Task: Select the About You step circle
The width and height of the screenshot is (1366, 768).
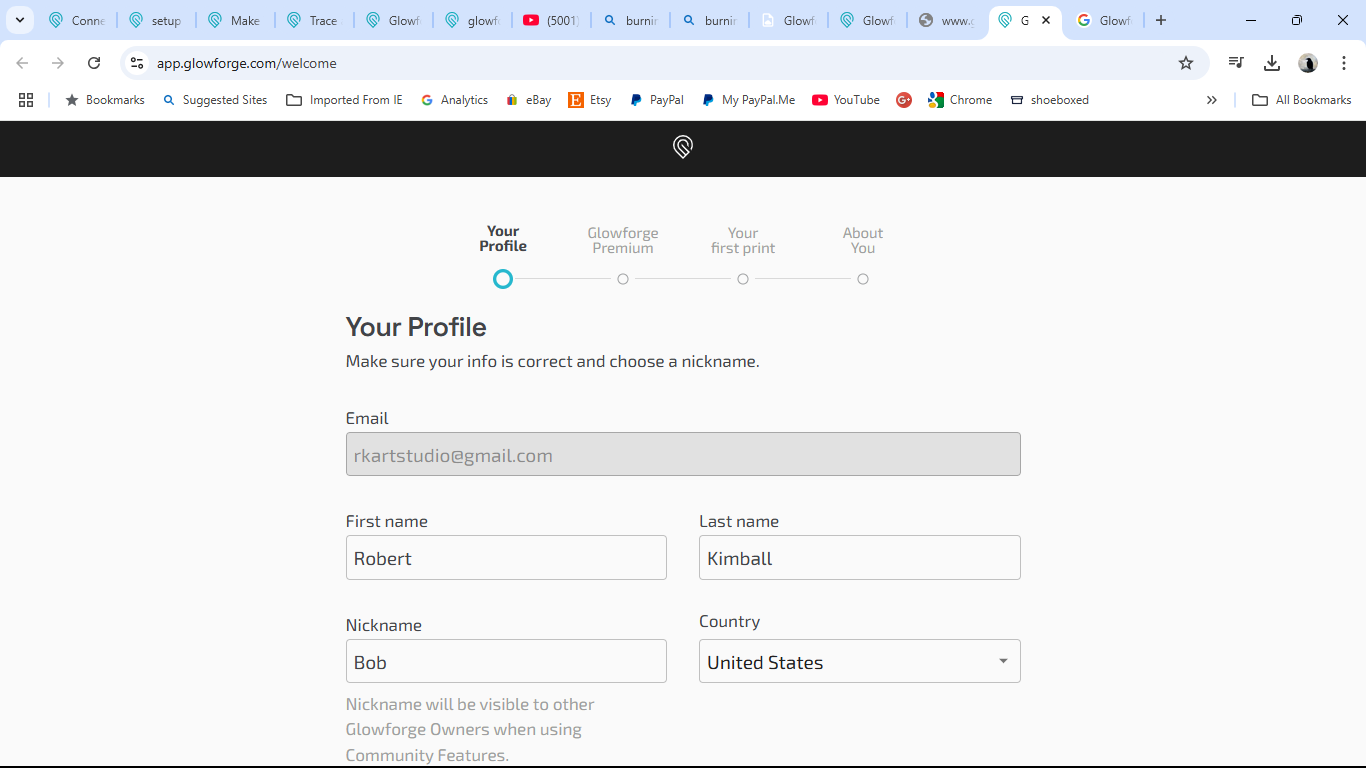Action: 863,279
